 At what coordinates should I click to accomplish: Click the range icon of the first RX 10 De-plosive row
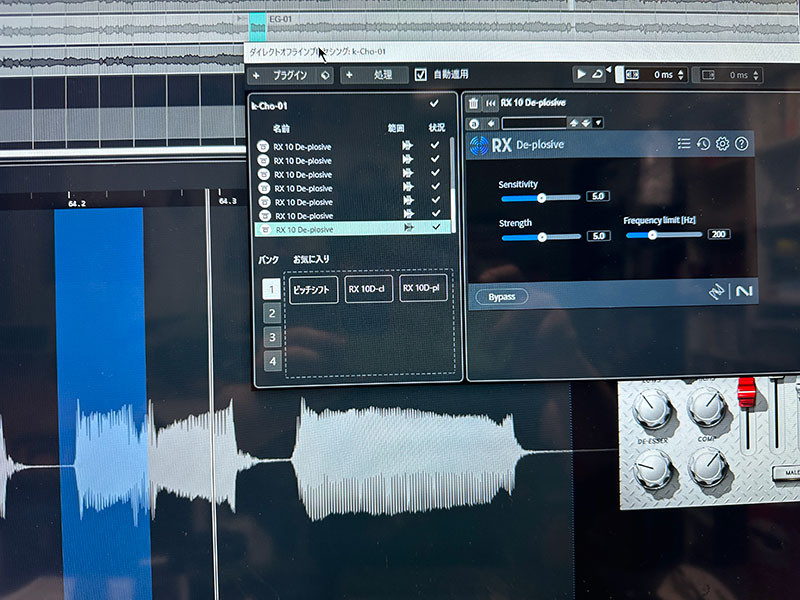point(407,145)
